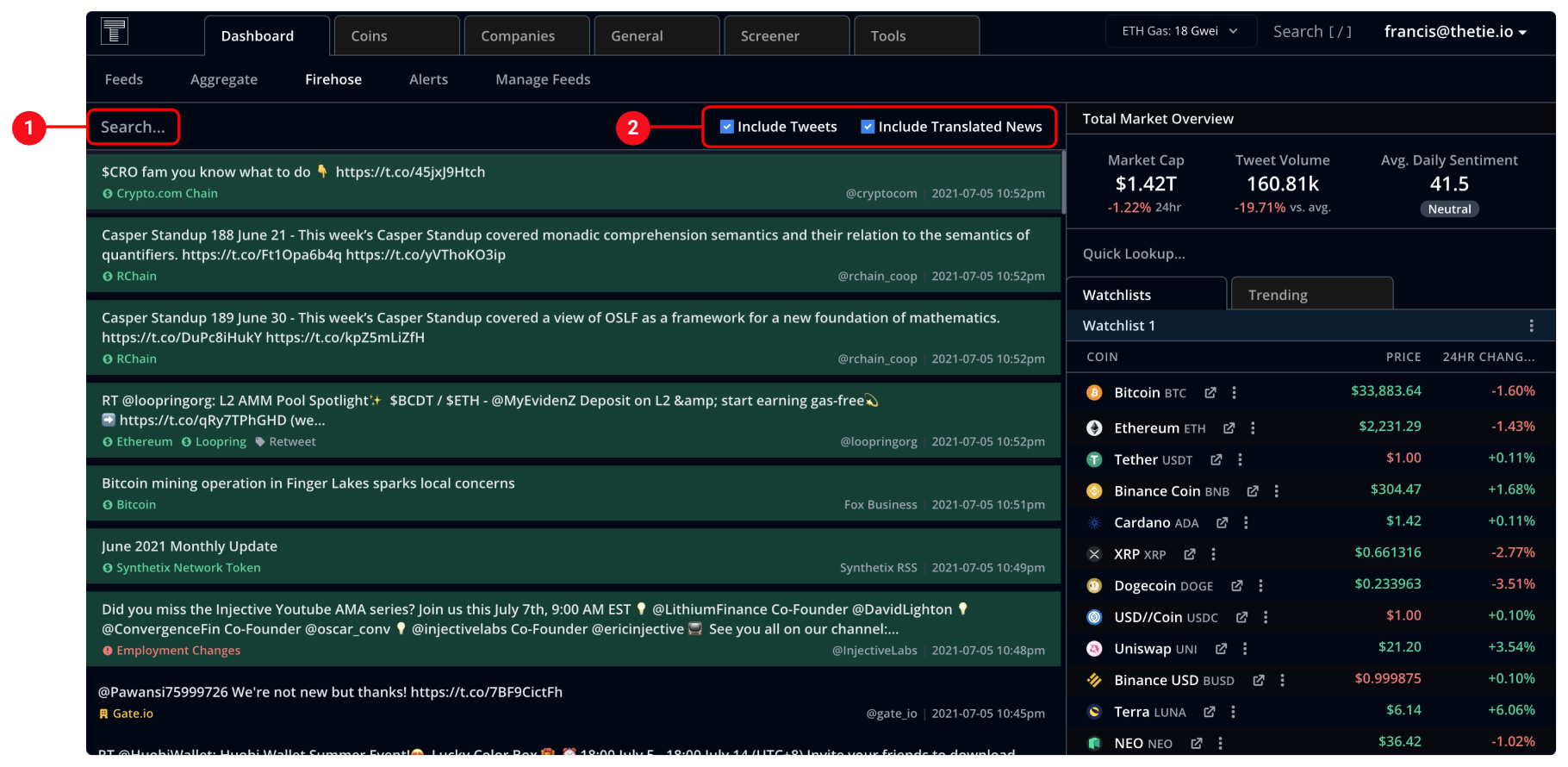Open Cardano row options menu
The image size is (1568, 767).
point(1246,523)
